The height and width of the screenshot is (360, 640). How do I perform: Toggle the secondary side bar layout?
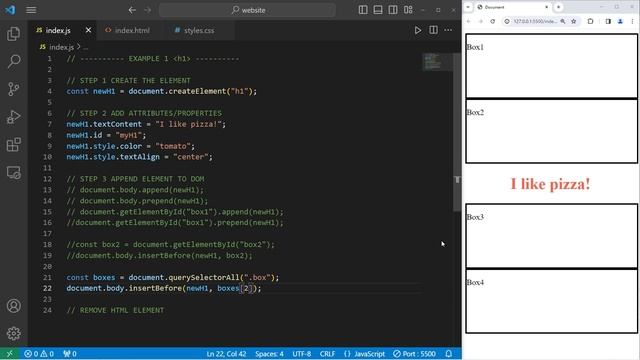pos(393,10)
